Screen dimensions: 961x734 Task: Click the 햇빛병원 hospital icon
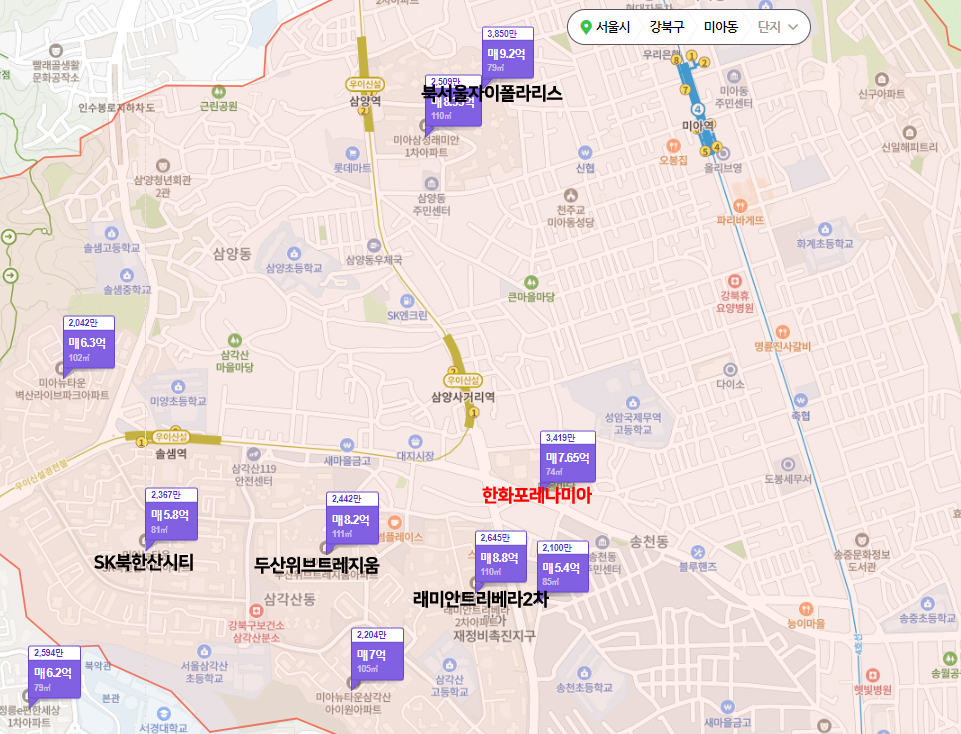click(x=873, y=675)
